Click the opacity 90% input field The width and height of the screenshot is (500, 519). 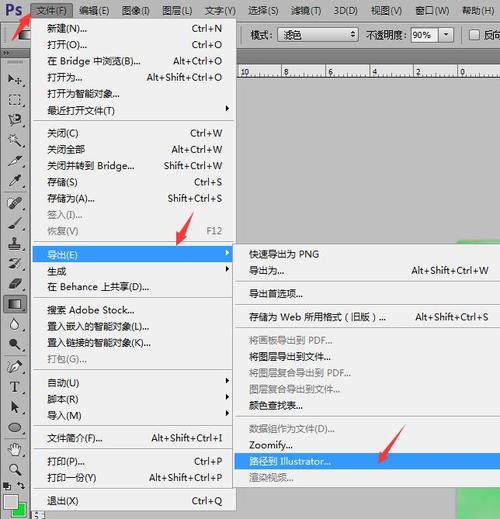pos(424,35)
